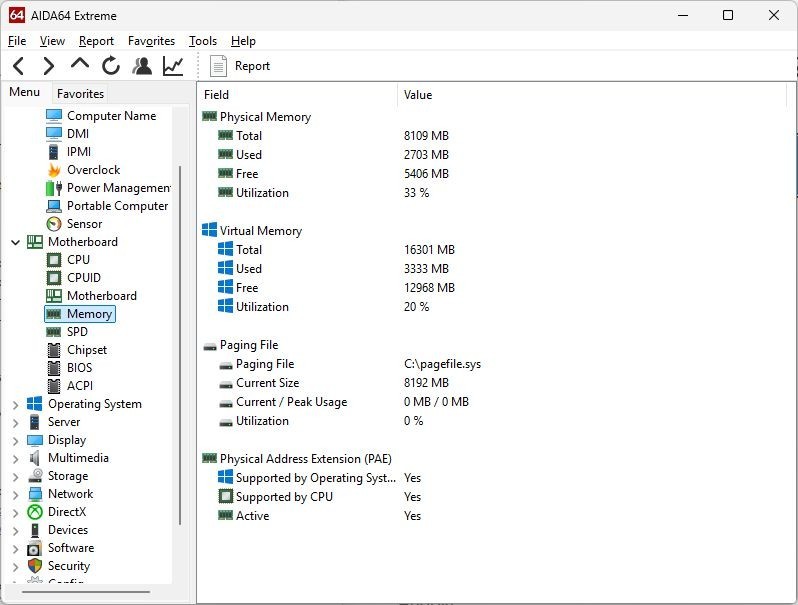
Task: Click the BIOS chip icon
Action: [x=54, y=368]
